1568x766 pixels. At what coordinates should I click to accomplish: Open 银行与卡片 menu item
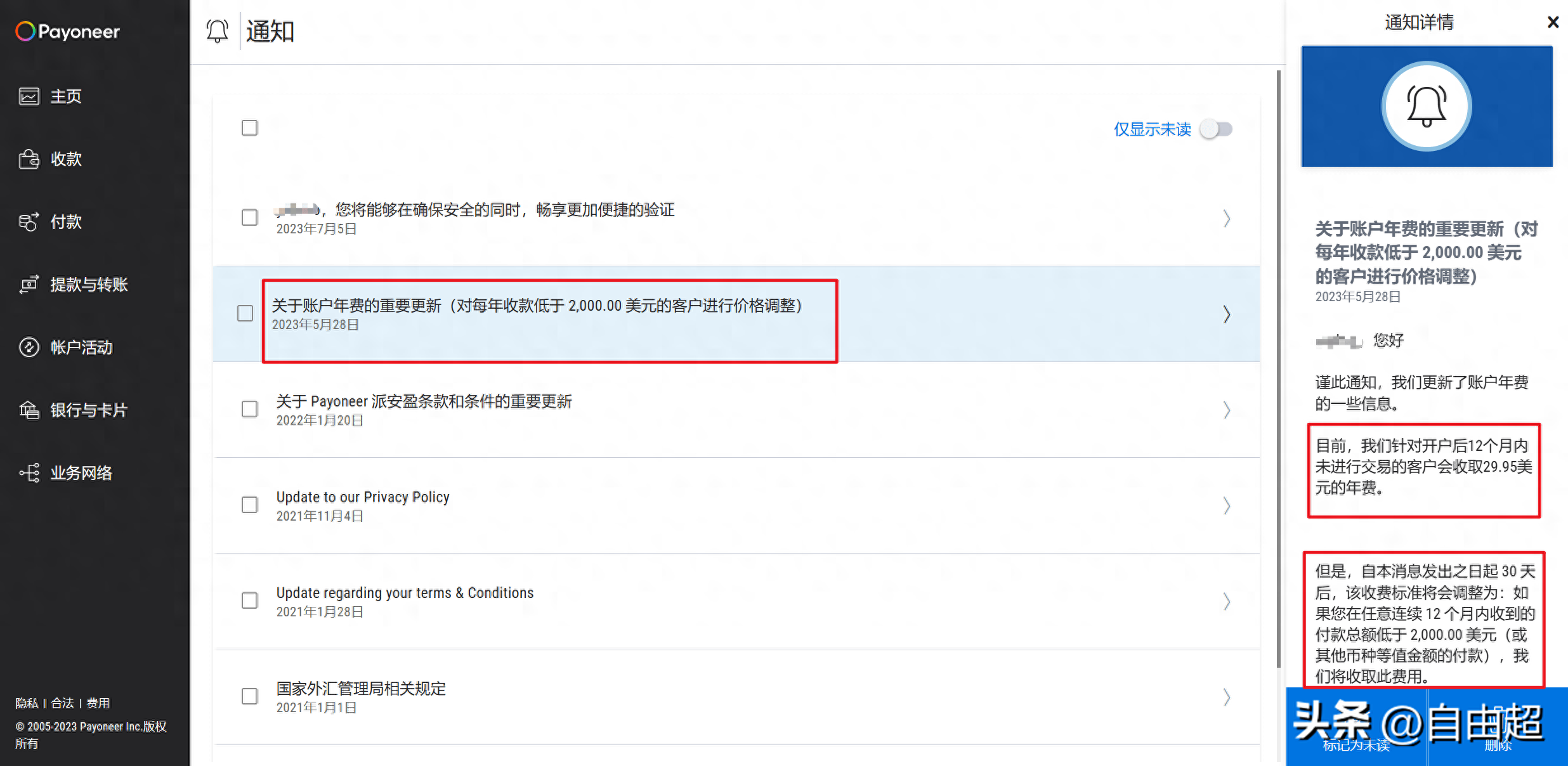pos(89,410)
